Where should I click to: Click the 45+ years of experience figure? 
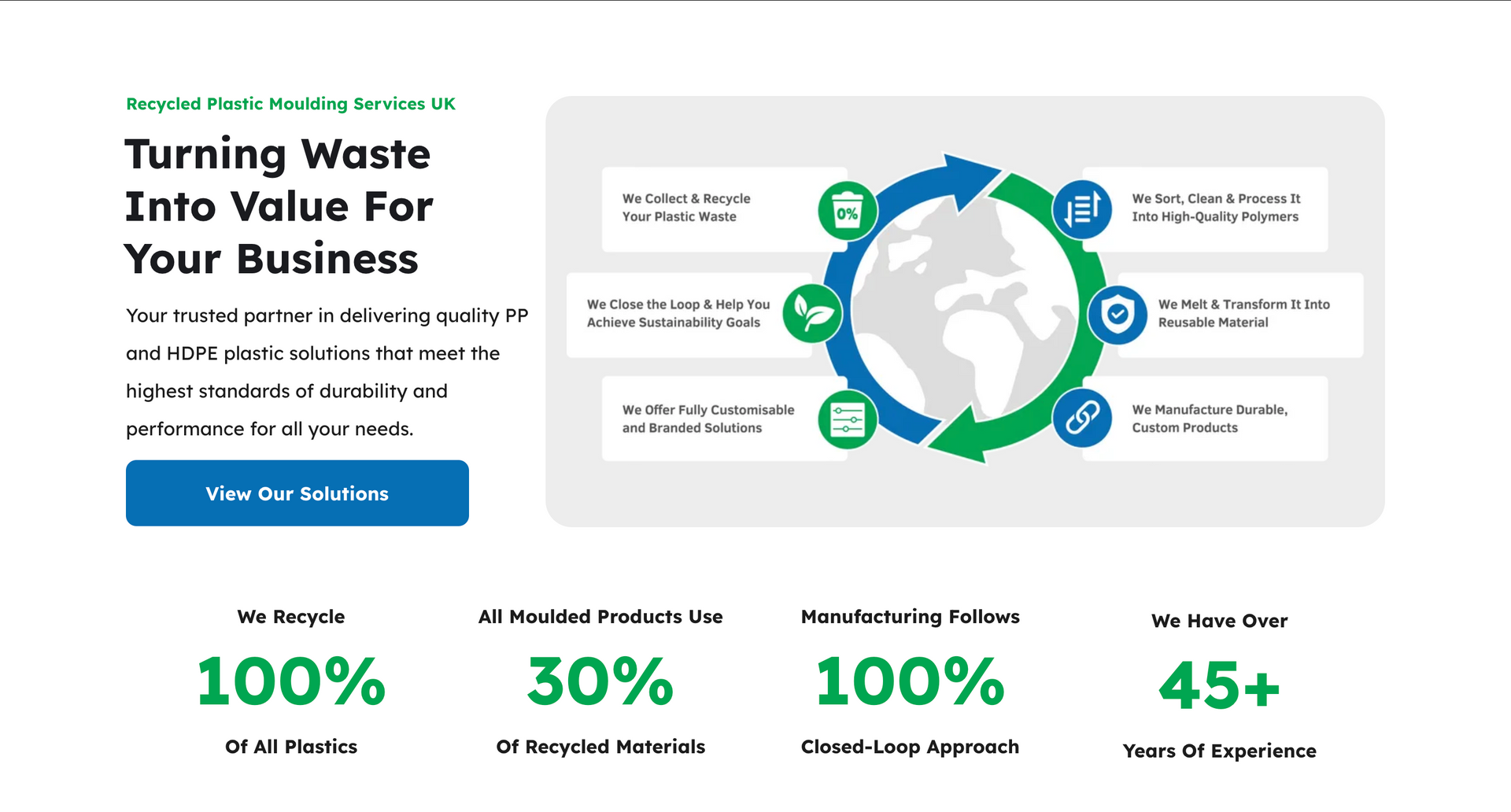1219,685
